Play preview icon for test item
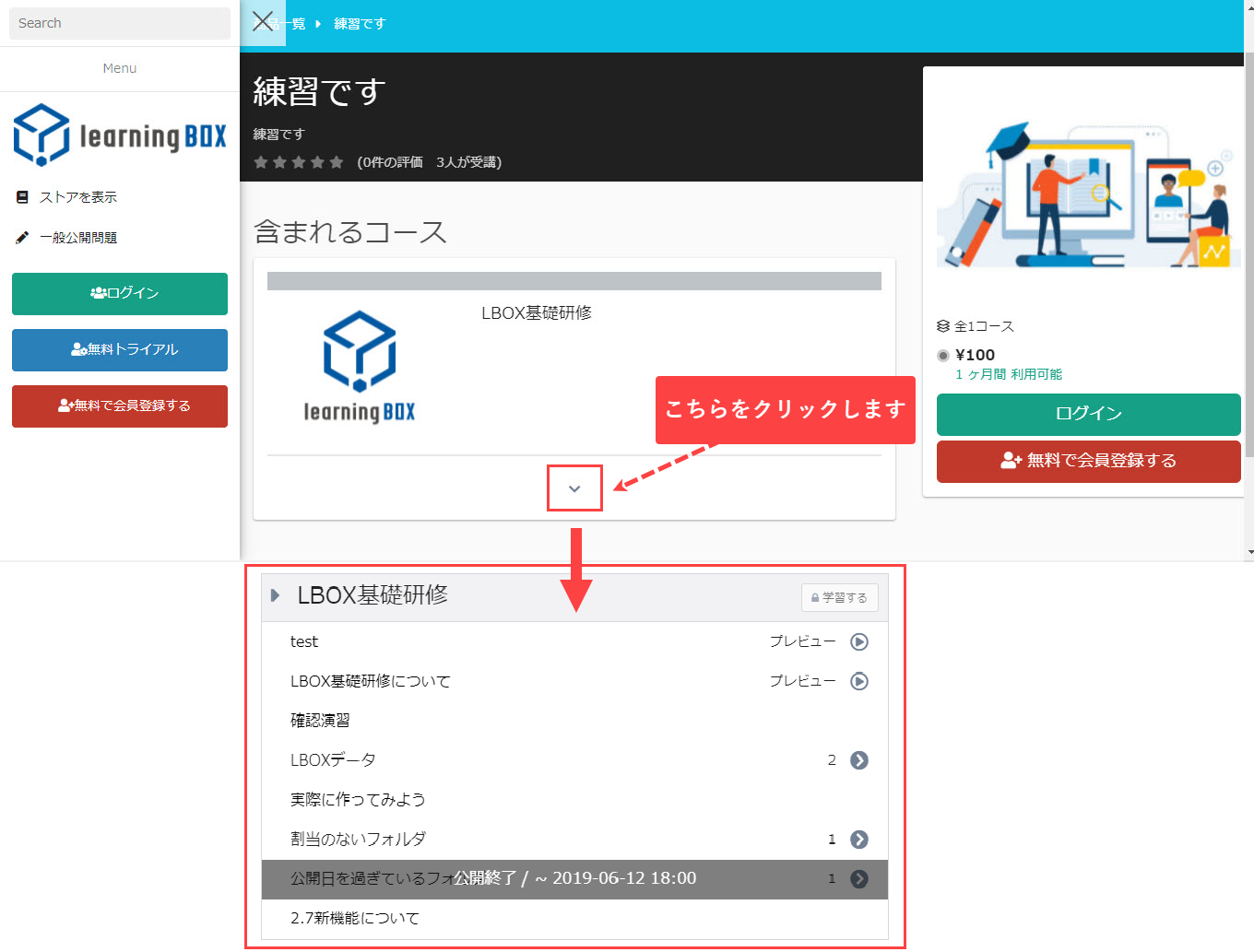This screenshot has height=952, width=1254. tap(858, 642)
